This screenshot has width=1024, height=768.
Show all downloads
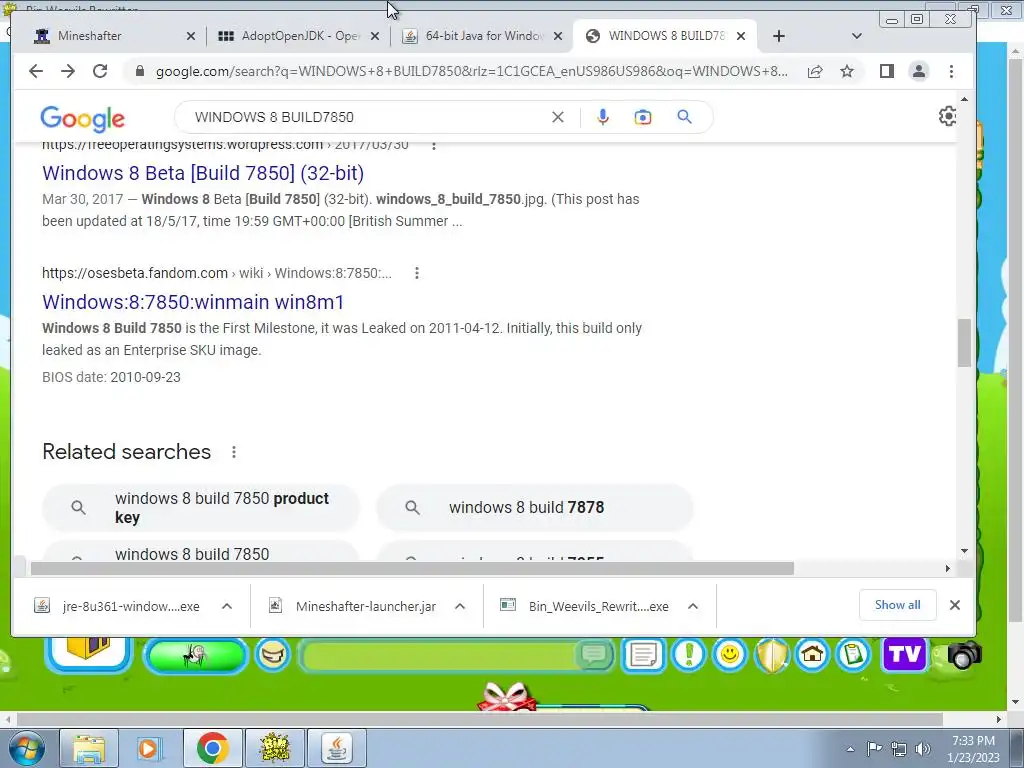click(897, 605)
